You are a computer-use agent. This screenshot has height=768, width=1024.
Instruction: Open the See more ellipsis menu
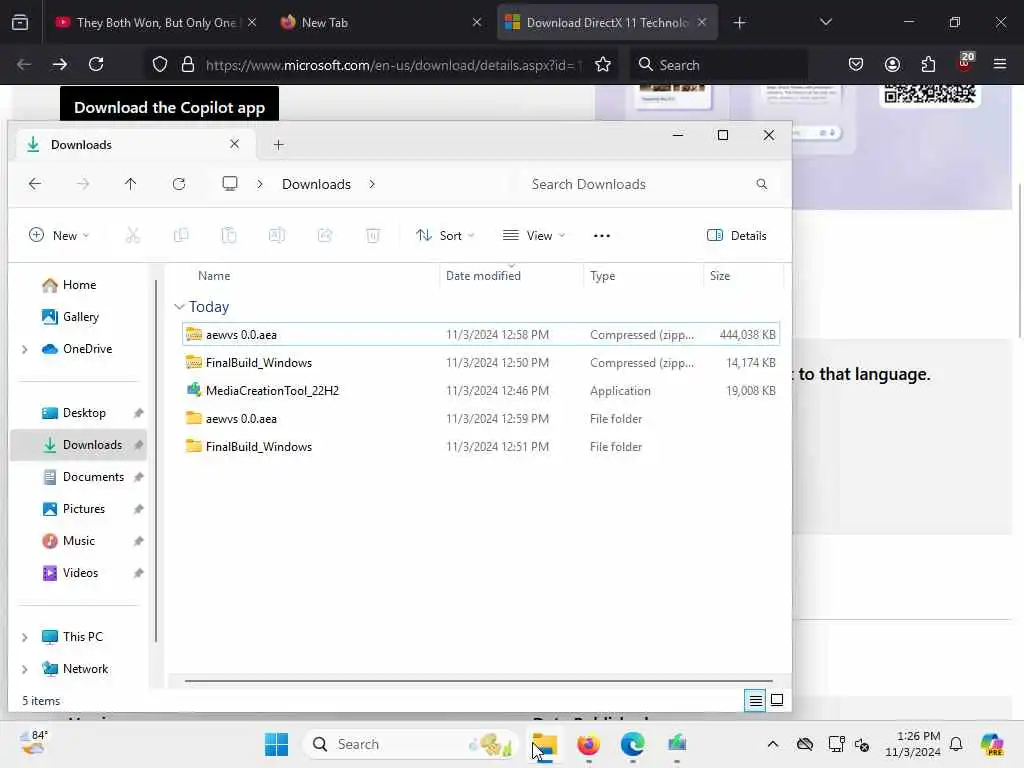coord(601,236)
